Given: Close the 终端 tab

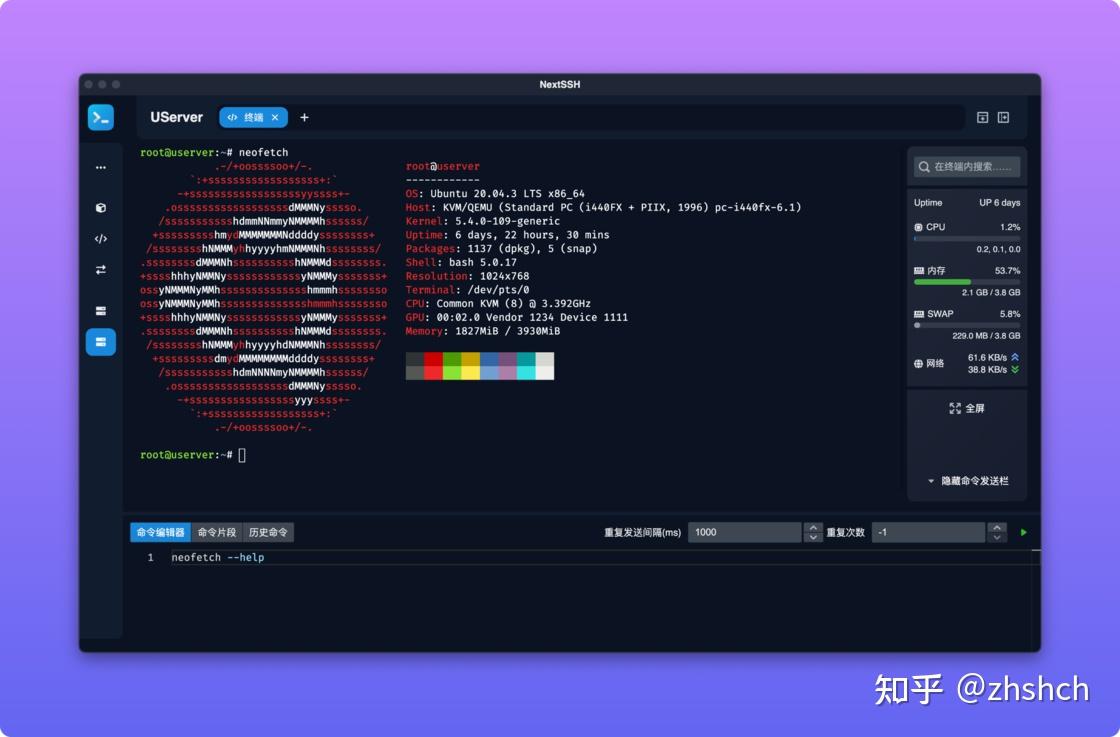Looking at the screenshot, I should (276, 117).
